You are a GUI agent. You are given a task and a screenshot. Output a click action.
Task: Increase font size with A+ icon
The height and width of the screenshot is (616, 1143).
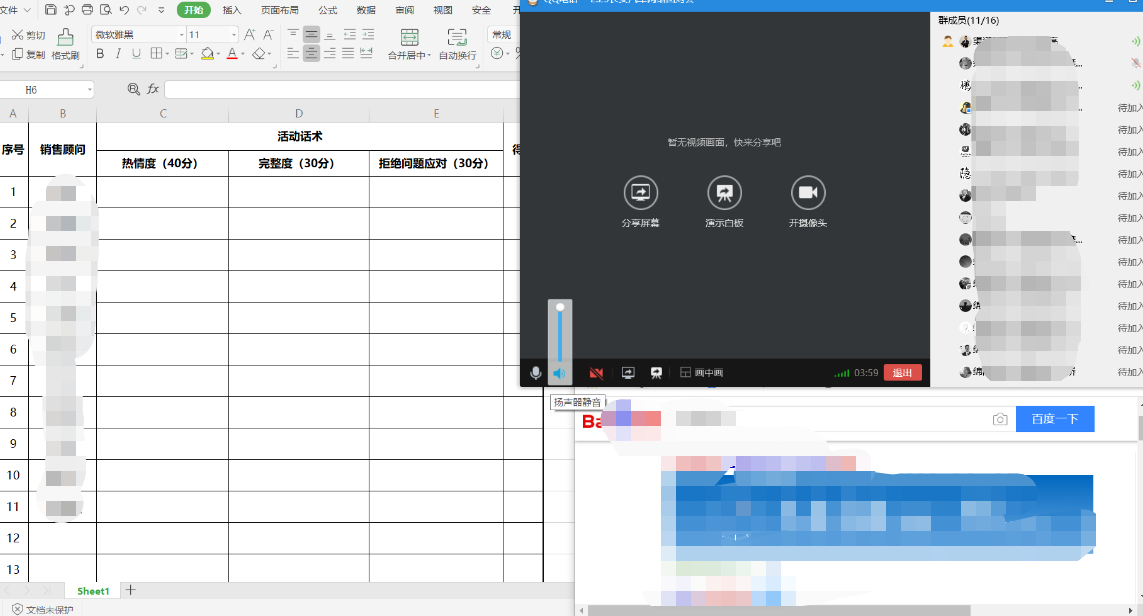(250, 34)
